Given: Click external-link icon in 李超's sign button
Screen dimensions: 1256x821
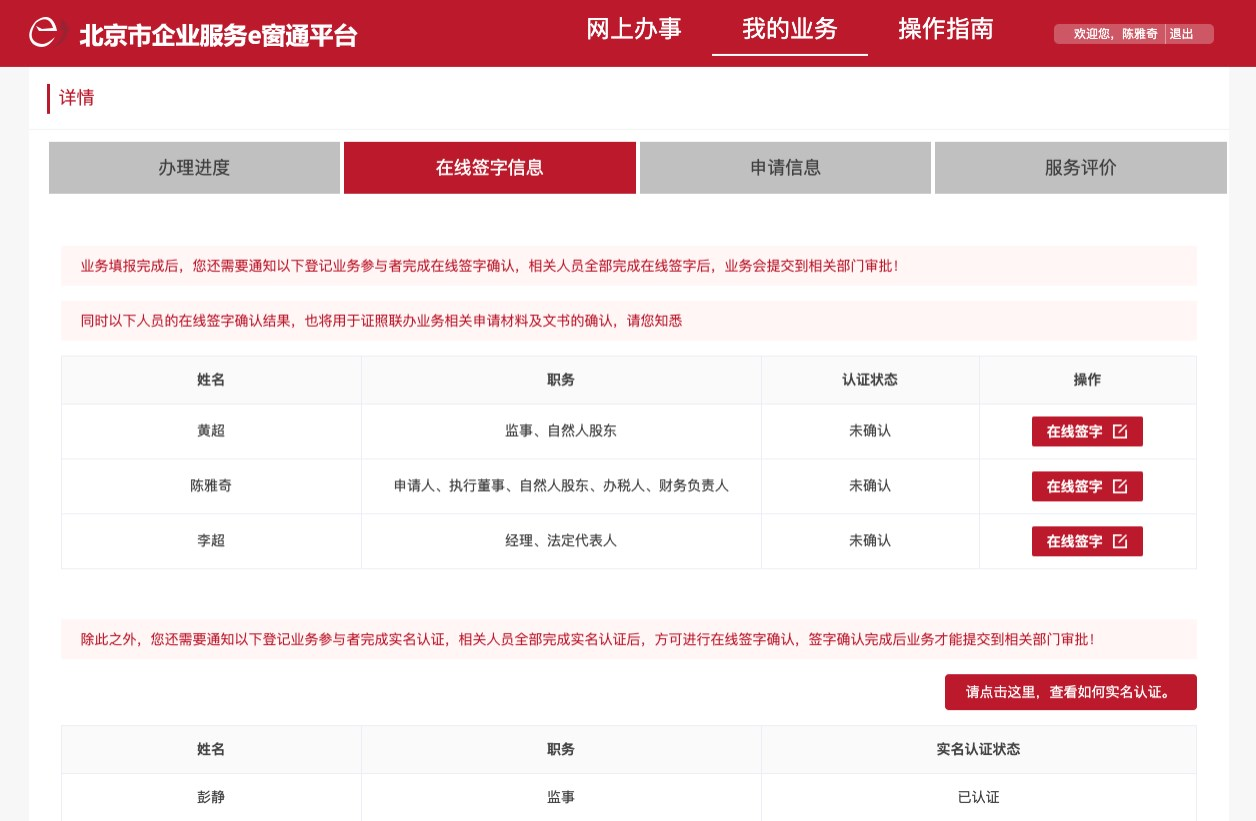Looking at the screenshot, I should coord(1120,541).
